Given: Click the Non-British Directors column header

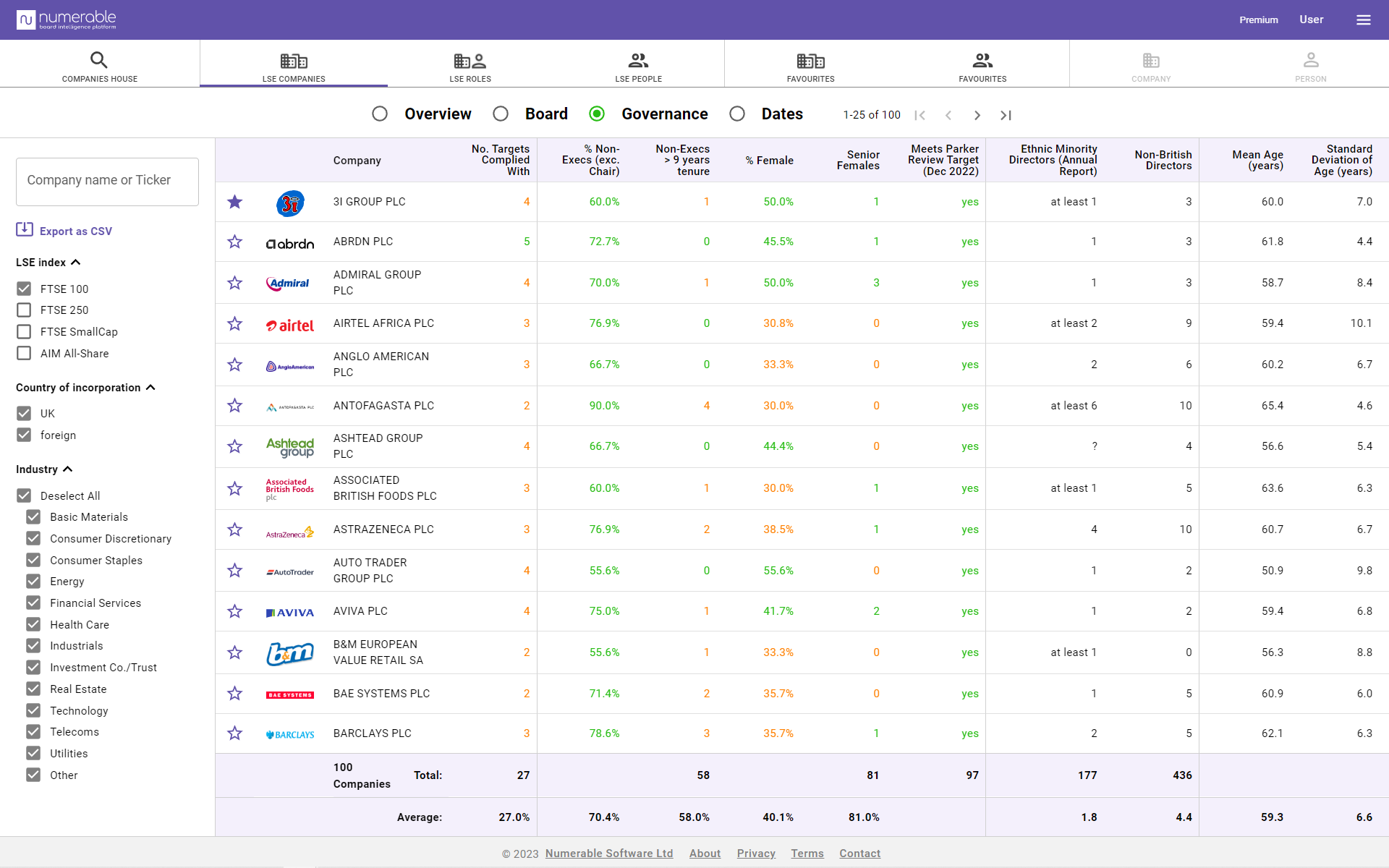Looking at the screenshot, I should pos(1163,160).
